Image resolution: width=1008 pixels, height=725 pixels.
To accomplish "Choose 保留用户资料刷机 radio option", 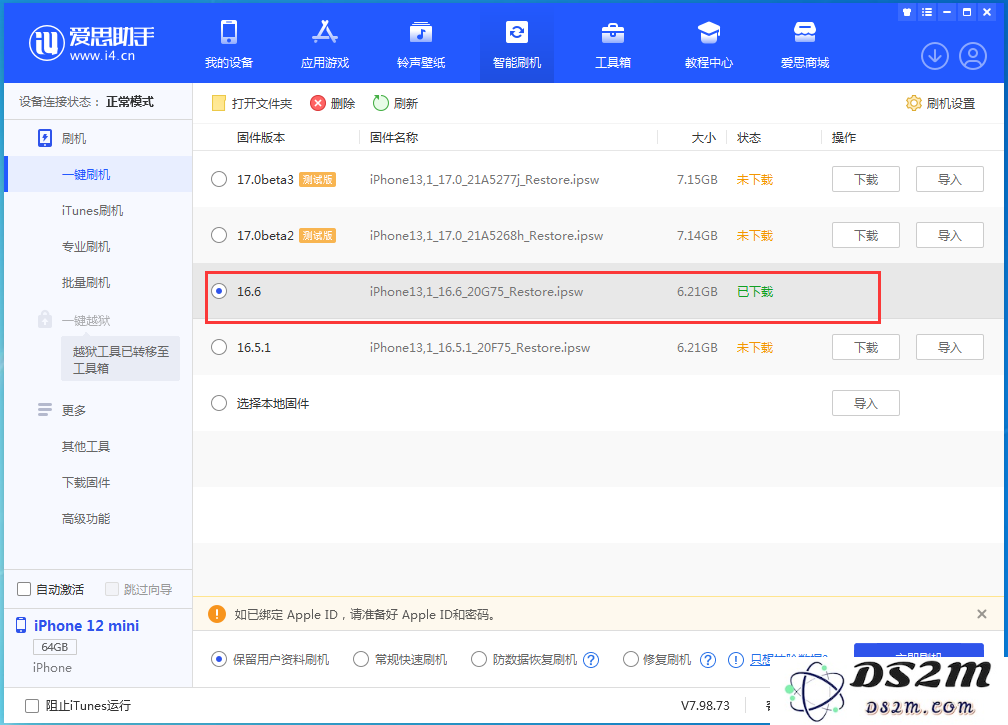I will pos(219,659).
